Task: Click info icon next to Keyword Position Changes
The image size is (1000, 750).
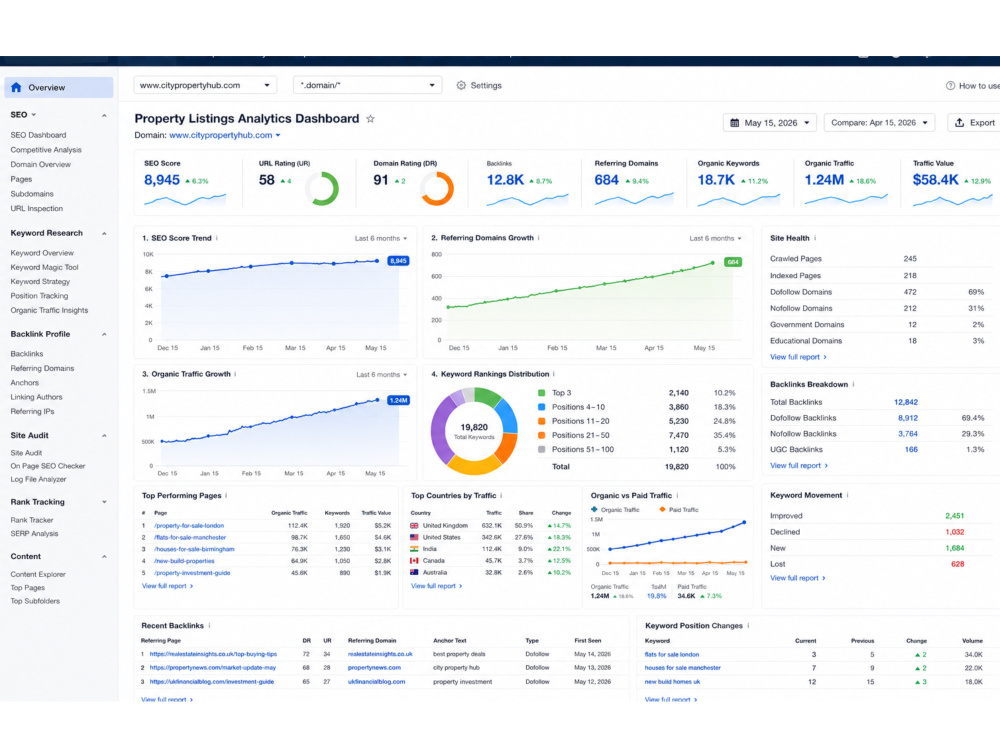Action: tap(748, 626)
